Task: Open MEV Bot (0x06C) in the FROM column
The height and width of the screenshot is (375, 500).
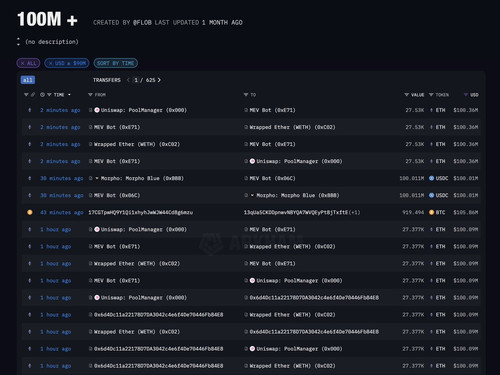Action: pos(117,195)
